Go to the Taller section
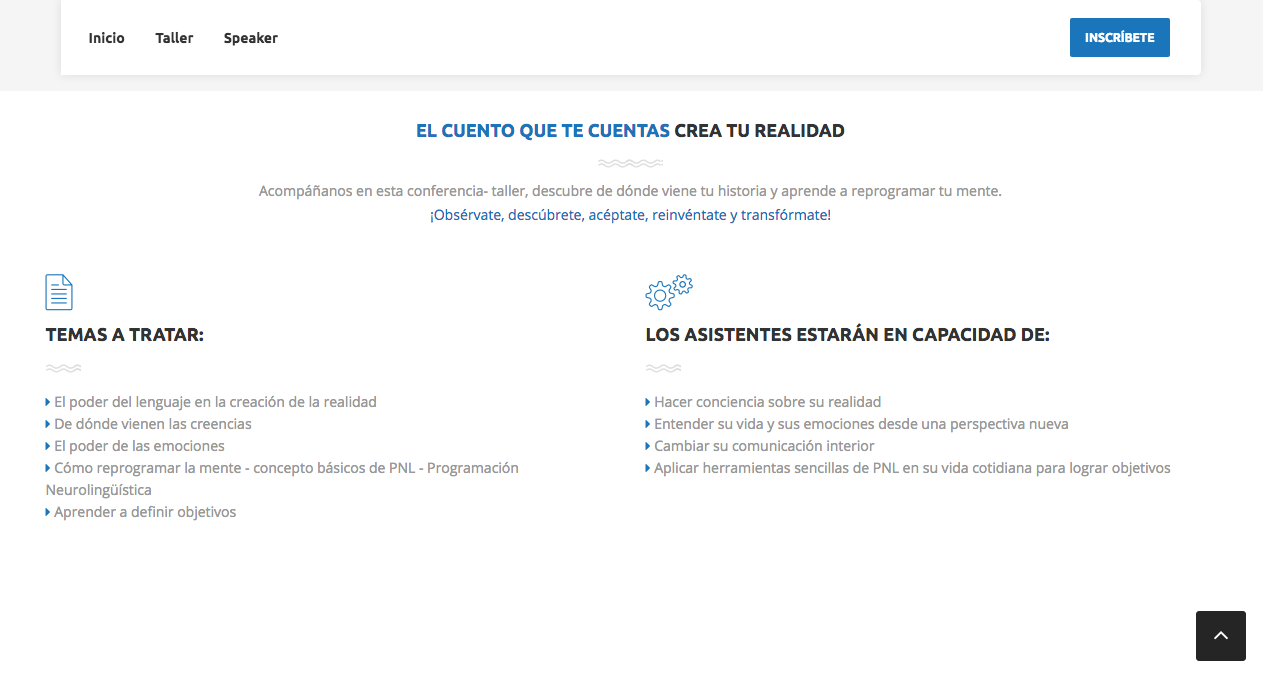 click(174, 38)
